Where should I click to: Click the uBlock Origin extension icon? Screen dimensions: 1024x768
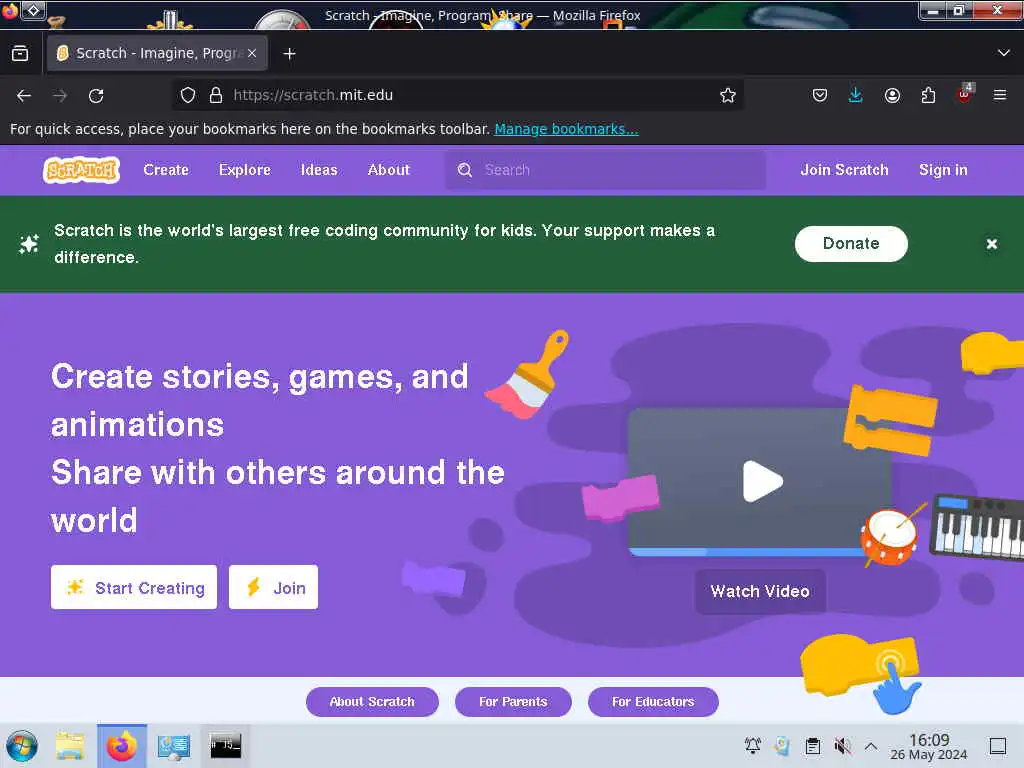pyautogui.click(x=965, y=94)
